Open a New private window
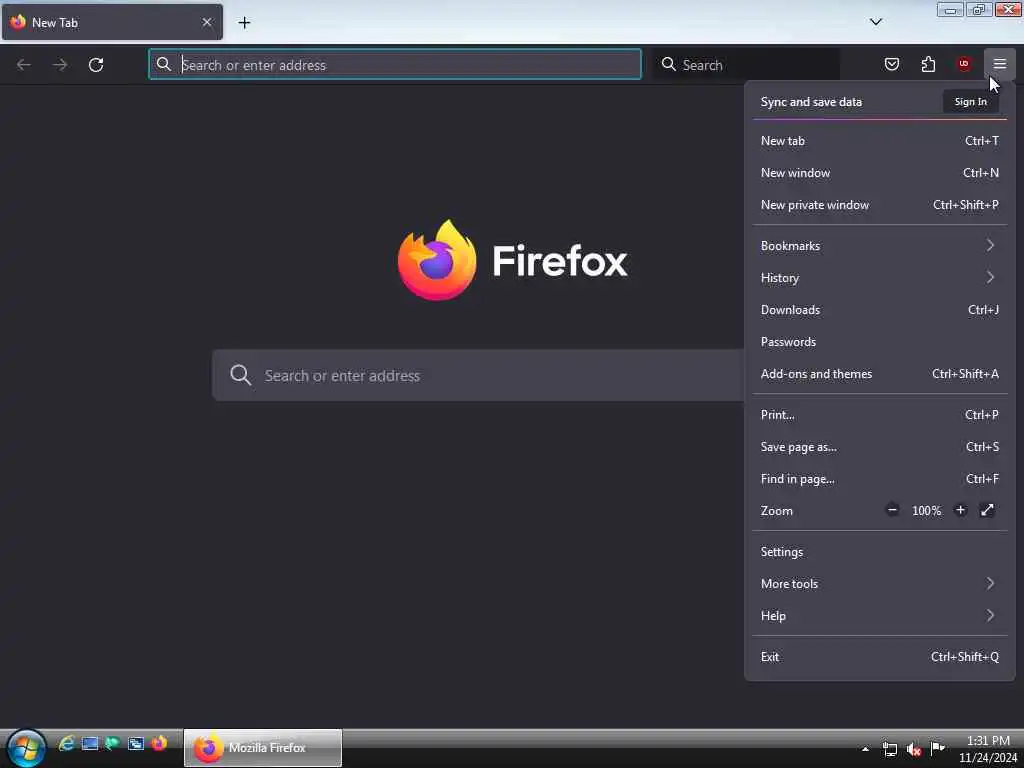1024x768 pixels. click(880, 204)
